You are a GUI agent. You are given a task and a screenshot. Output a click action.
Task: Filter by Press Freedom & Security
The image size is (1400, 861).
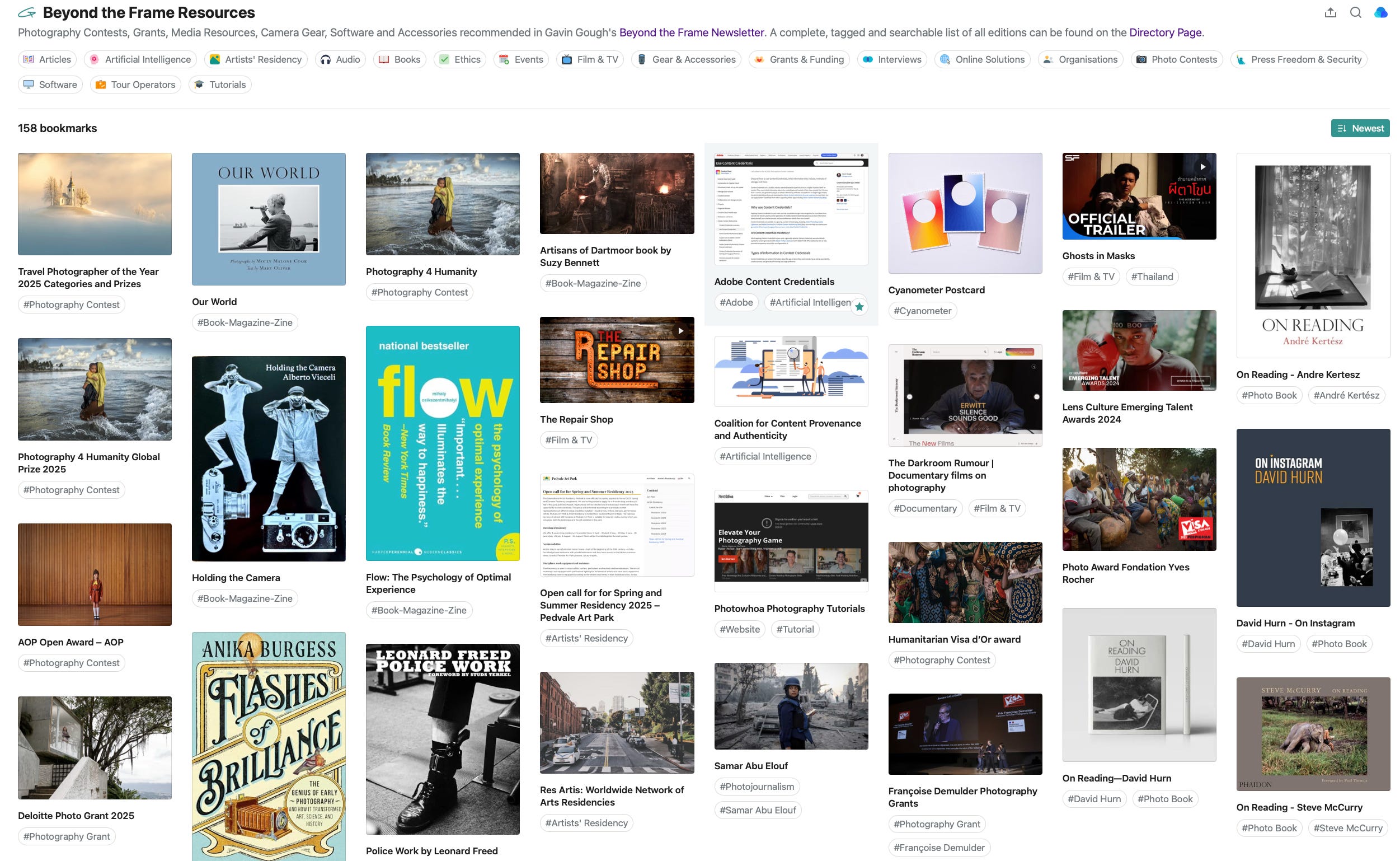pyautogui.click(x=1299, y=59)
